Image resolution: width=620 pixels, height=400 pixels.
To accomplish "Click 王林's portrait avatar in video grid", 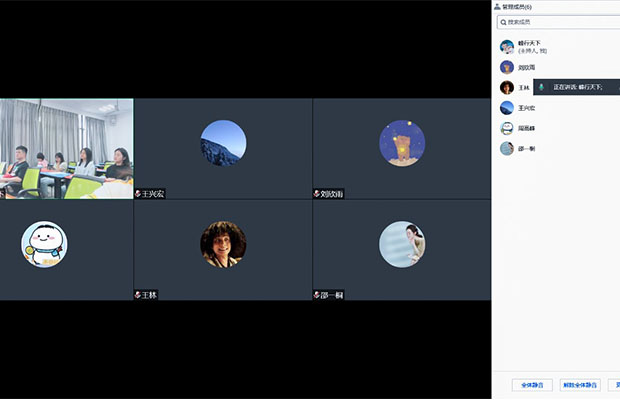I will 223,244.
